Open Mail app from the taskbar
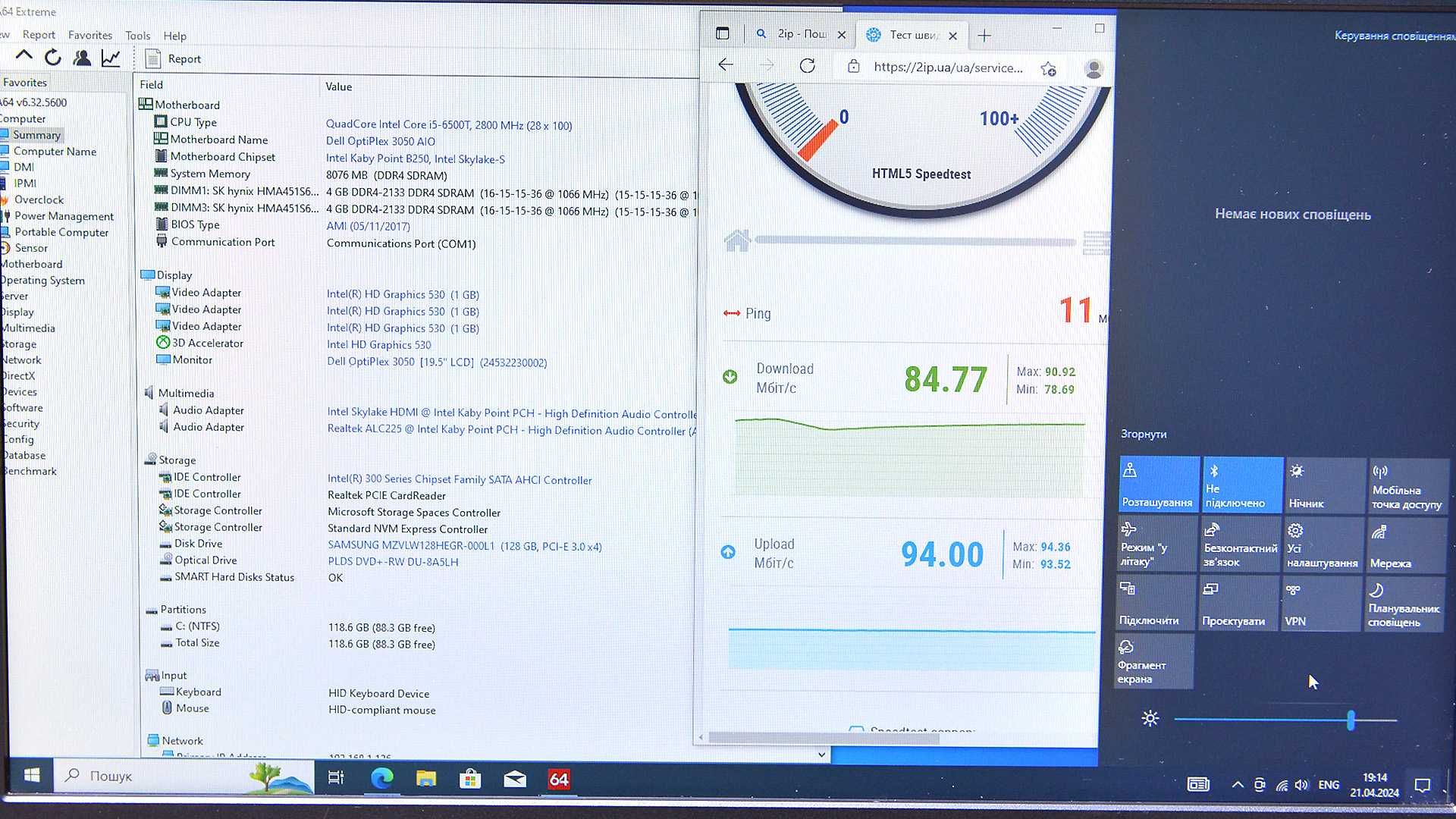Image resolution: width=1456 pixels, height=819 pixels. click(x=515, y=779)
